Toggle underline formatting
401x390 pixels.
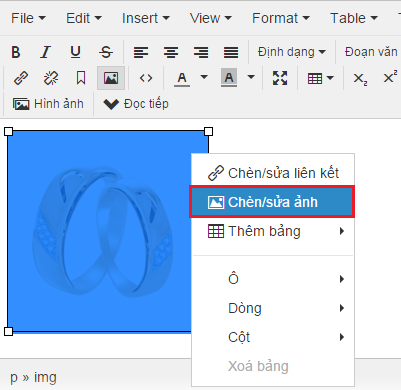pyautogui.click(x=75, y=52)
